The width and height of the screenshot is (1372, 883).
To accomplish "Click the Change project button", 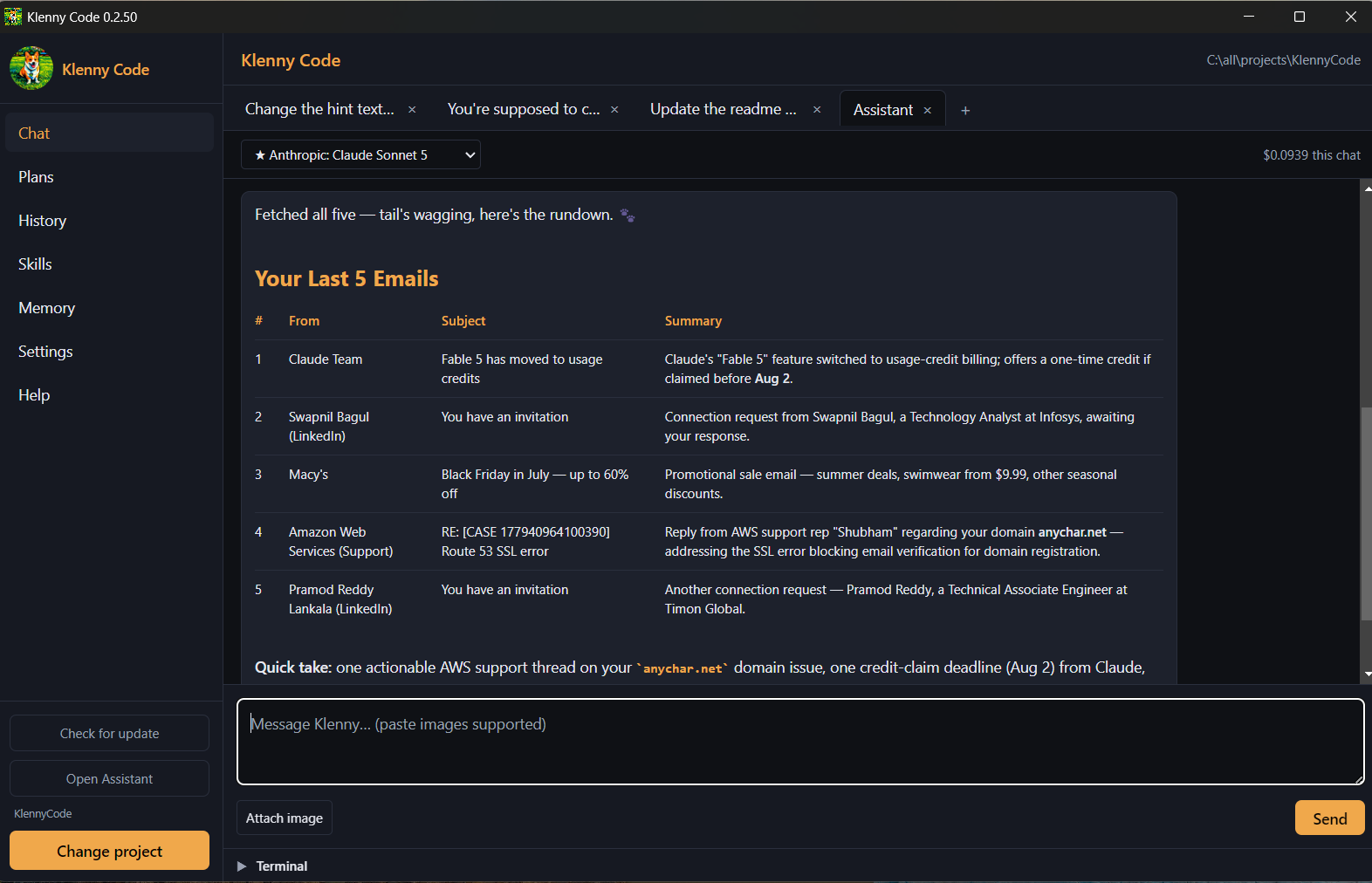I will pos(109,851).
